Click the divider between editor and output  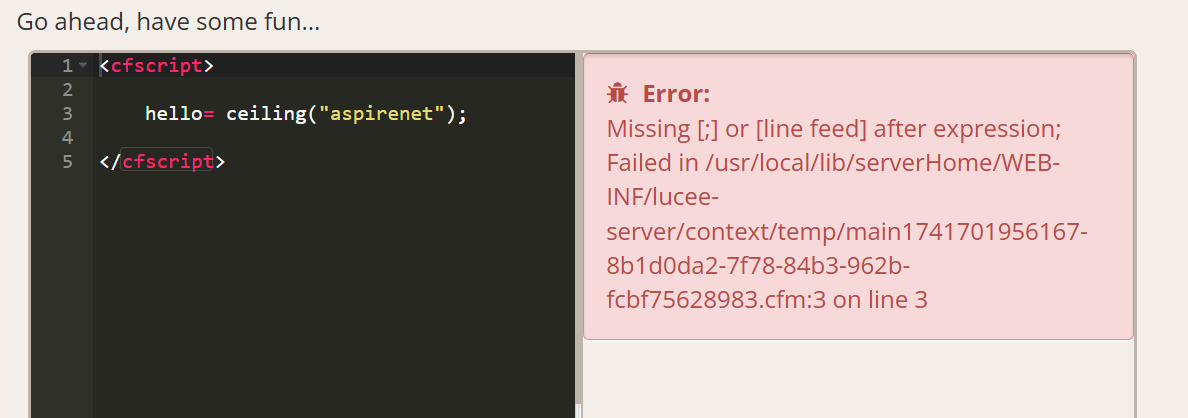tap(579, 235)
